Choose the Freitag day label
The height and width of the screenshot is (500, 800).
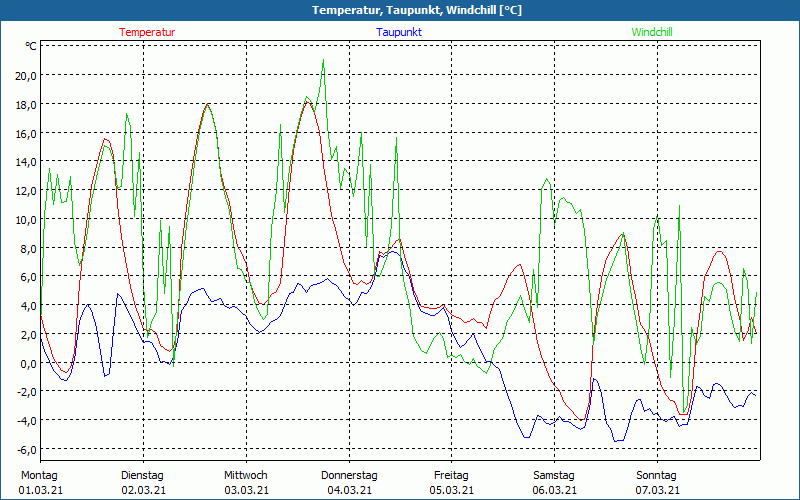451,475
